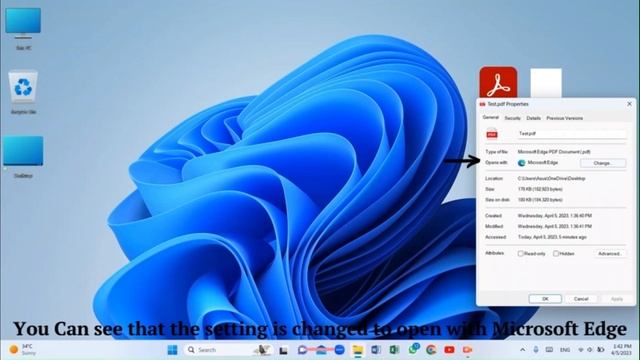Click the Modified date value
Image resolution: width=640 pixels, height=360 pixels.
coord(555,226)
